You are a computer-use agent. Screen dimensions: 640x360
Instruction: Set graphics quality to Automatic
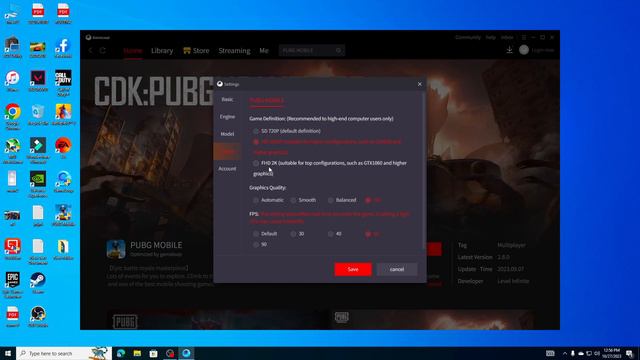pyautogui.click(x=256, y=200)
